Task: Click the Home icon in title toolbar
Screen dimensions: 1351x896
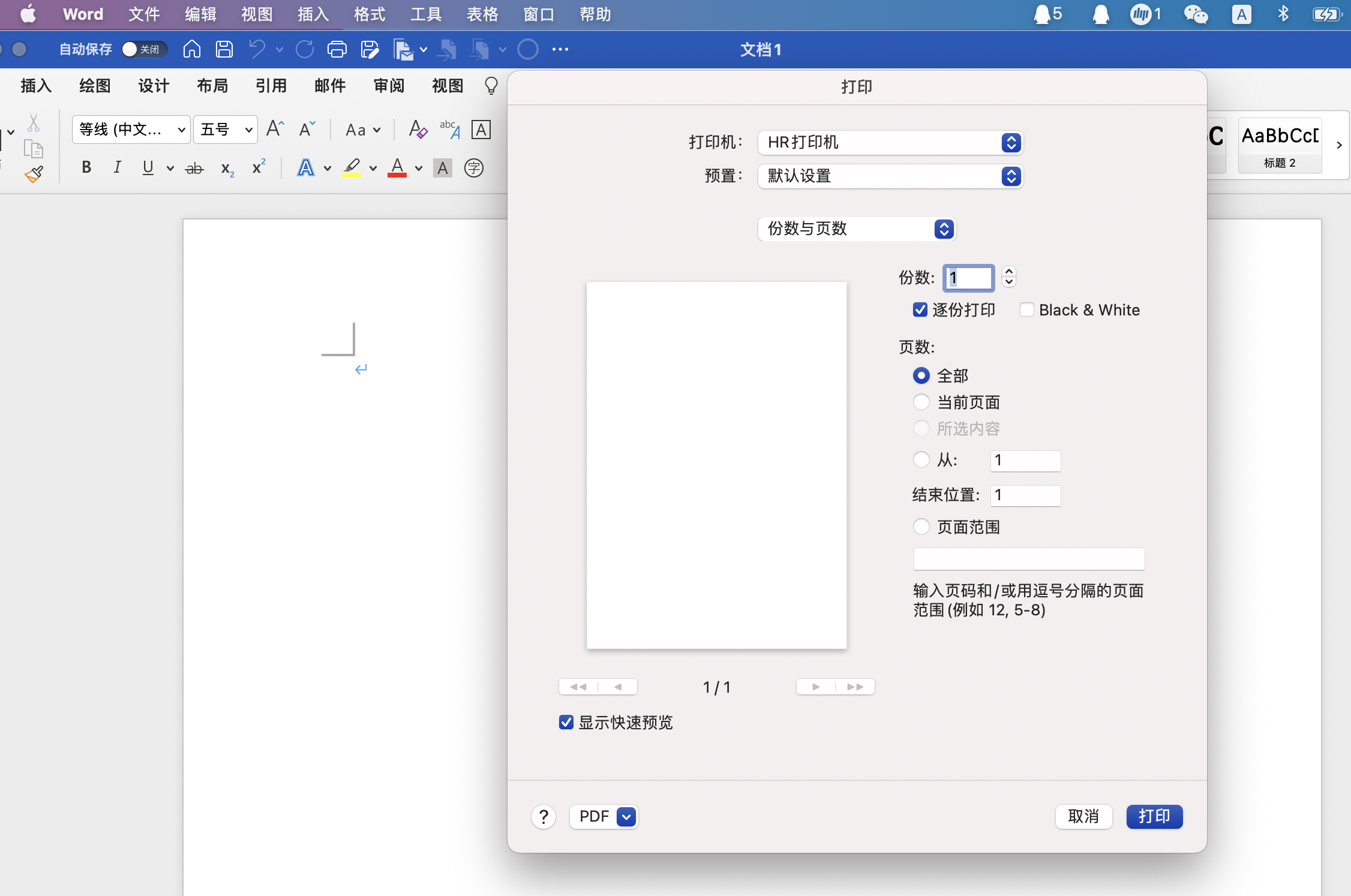Action: pos(191,49)
